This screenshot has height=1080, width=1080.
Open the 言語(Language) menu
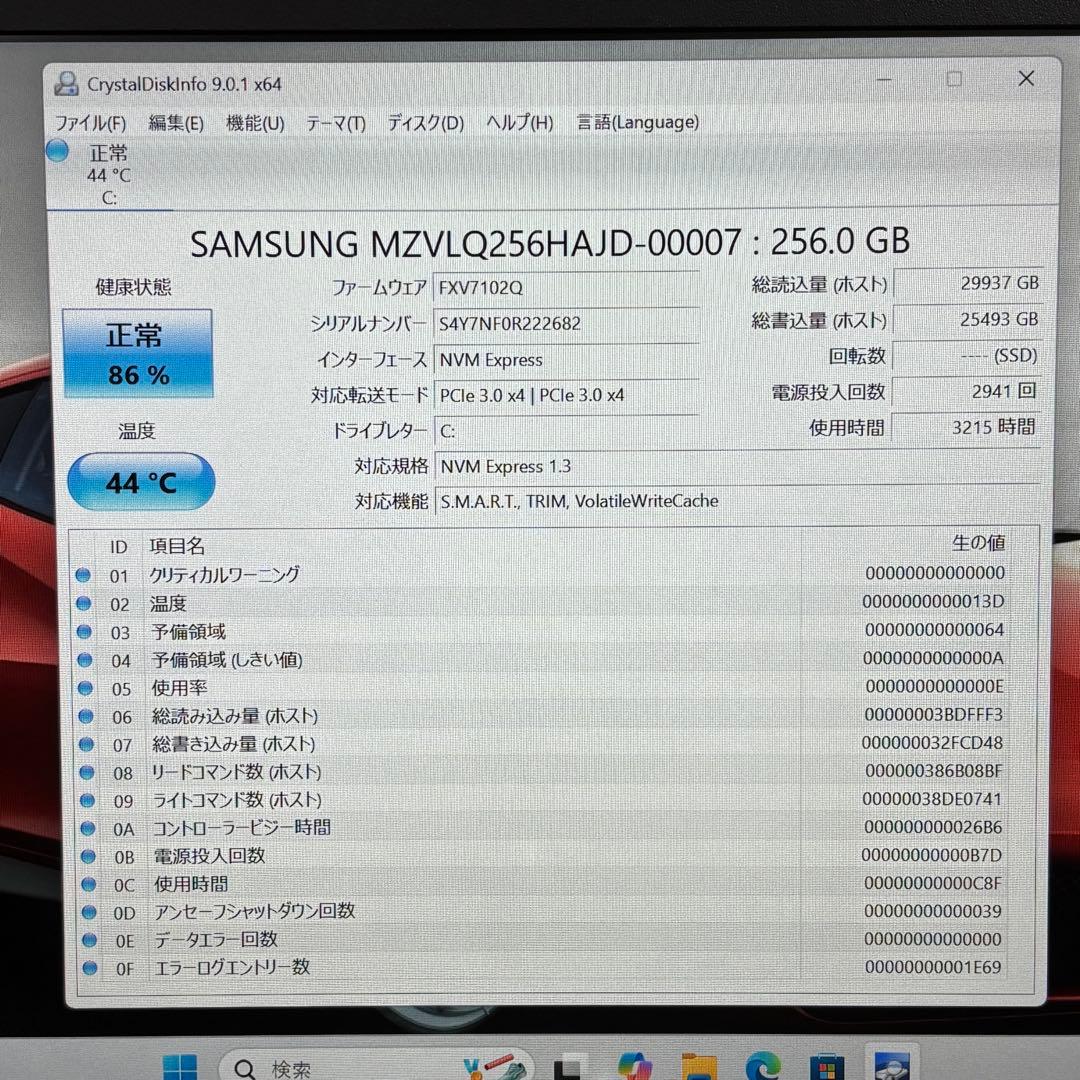pos(637,122)
